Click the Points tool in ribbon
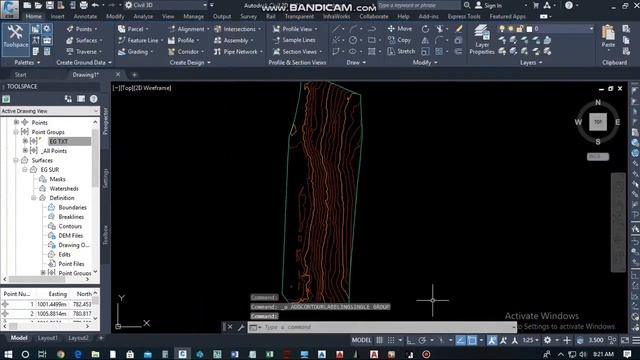 click(x=81, y=29)
